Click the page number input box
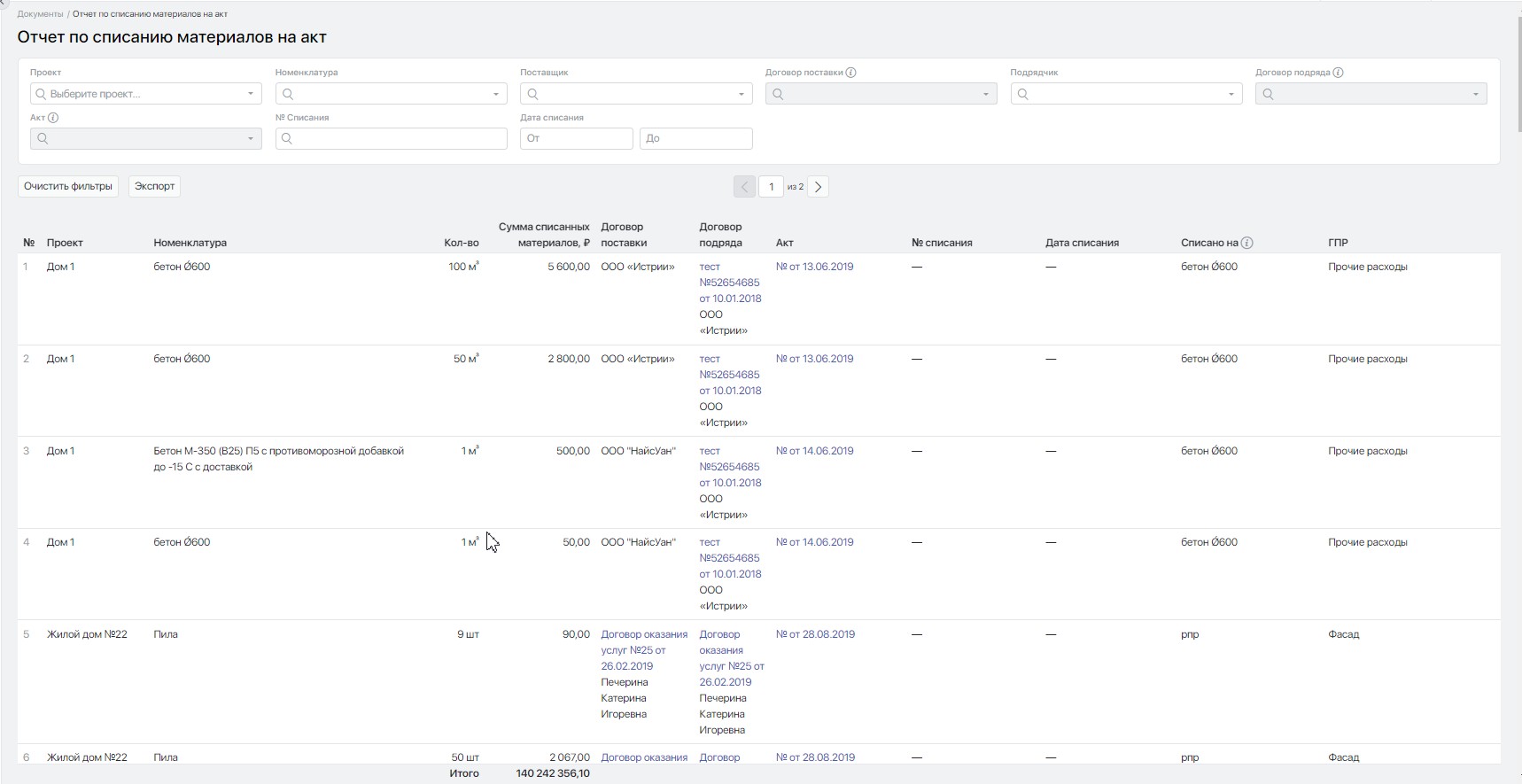1522x784 pixels. pyautogui.click(x=772, y=187)
